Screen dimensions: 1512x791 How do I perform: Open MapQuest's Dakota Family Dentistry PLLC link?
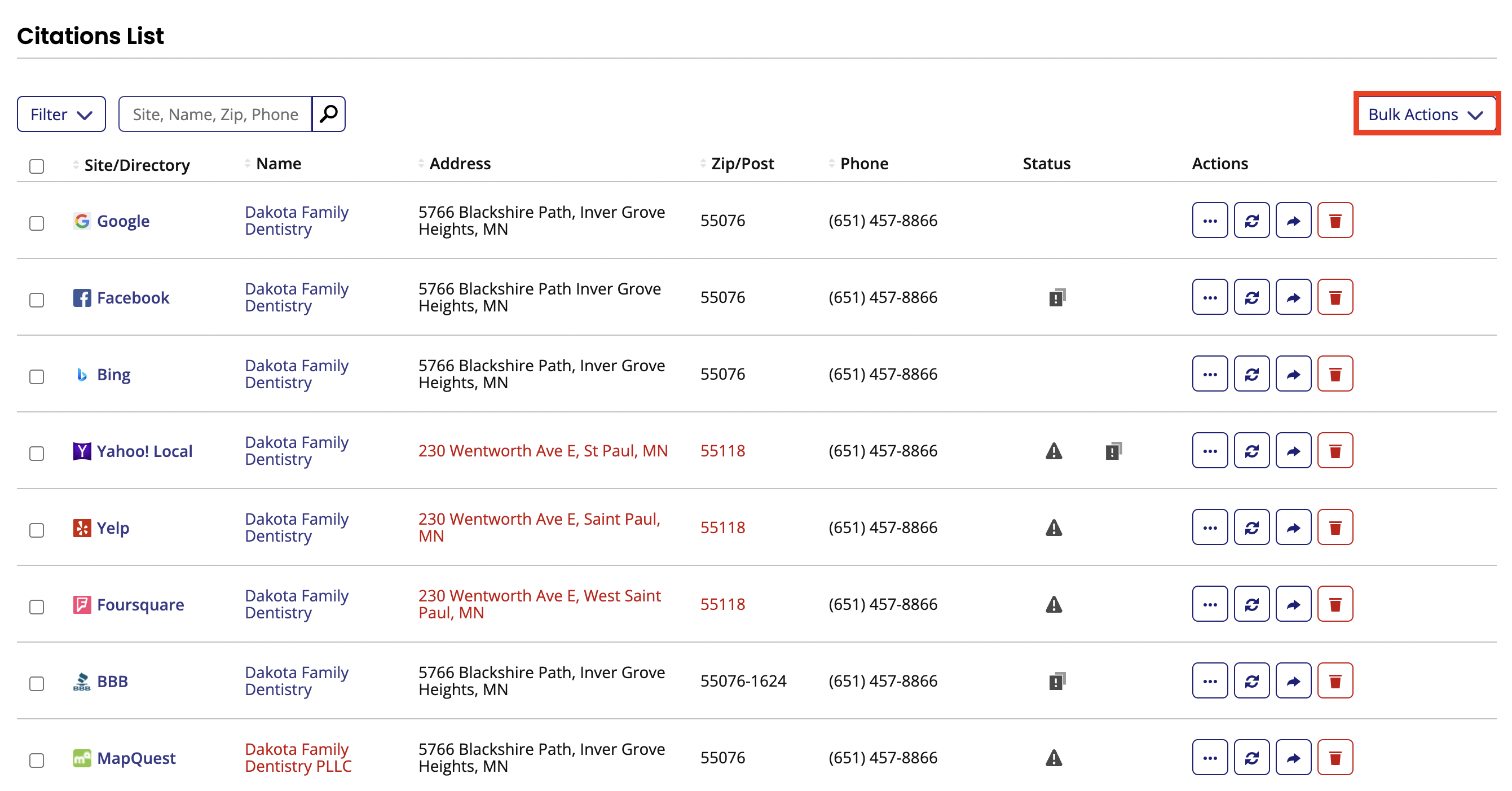point(298,758)
